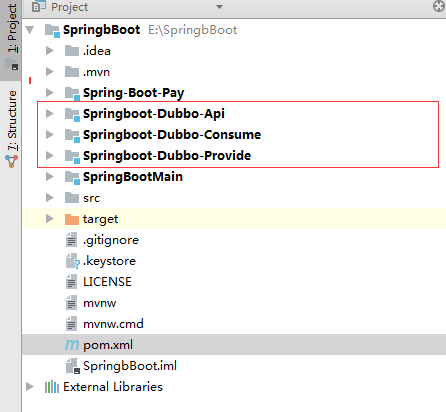Expand the src folder
Viewport: 446px width, 412px height.
pos(50,198)
